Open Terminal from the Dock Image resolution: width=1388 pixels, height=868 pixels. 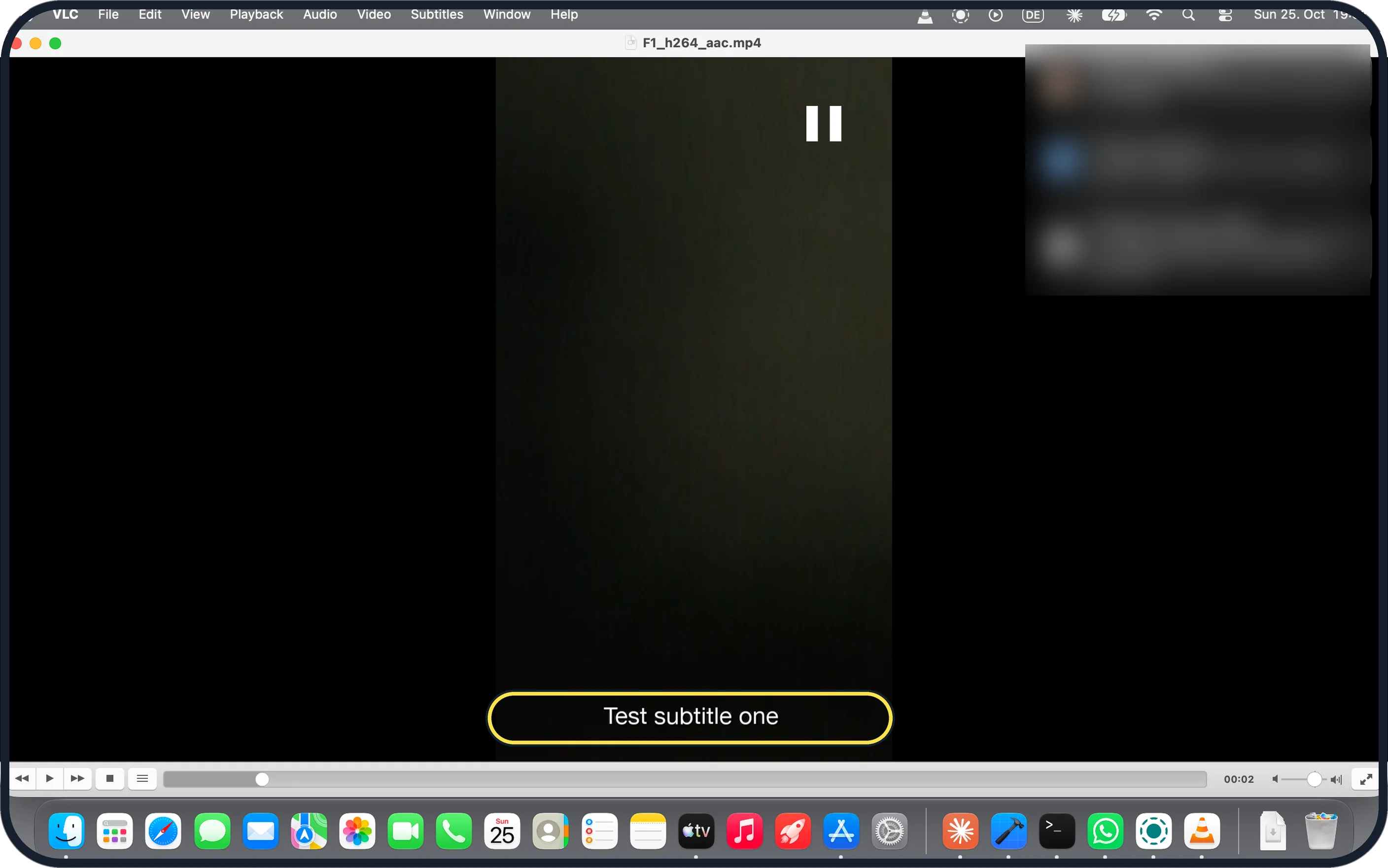tap(1057, 831)
